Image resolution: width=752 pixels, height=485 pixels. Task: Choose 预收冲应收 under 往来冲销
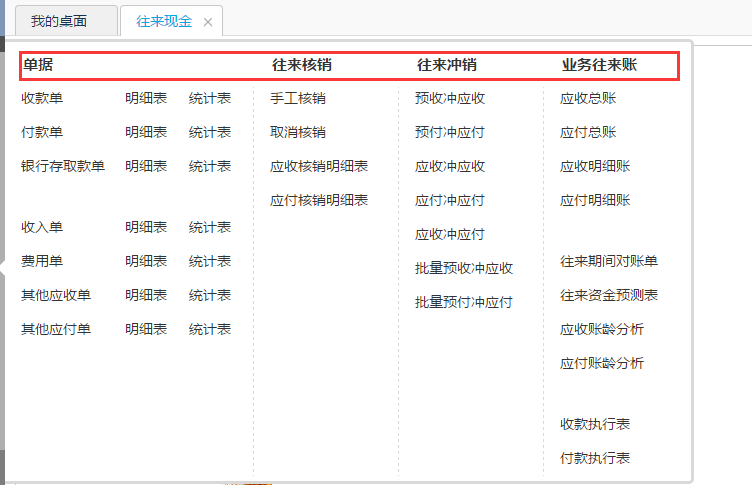450,98
